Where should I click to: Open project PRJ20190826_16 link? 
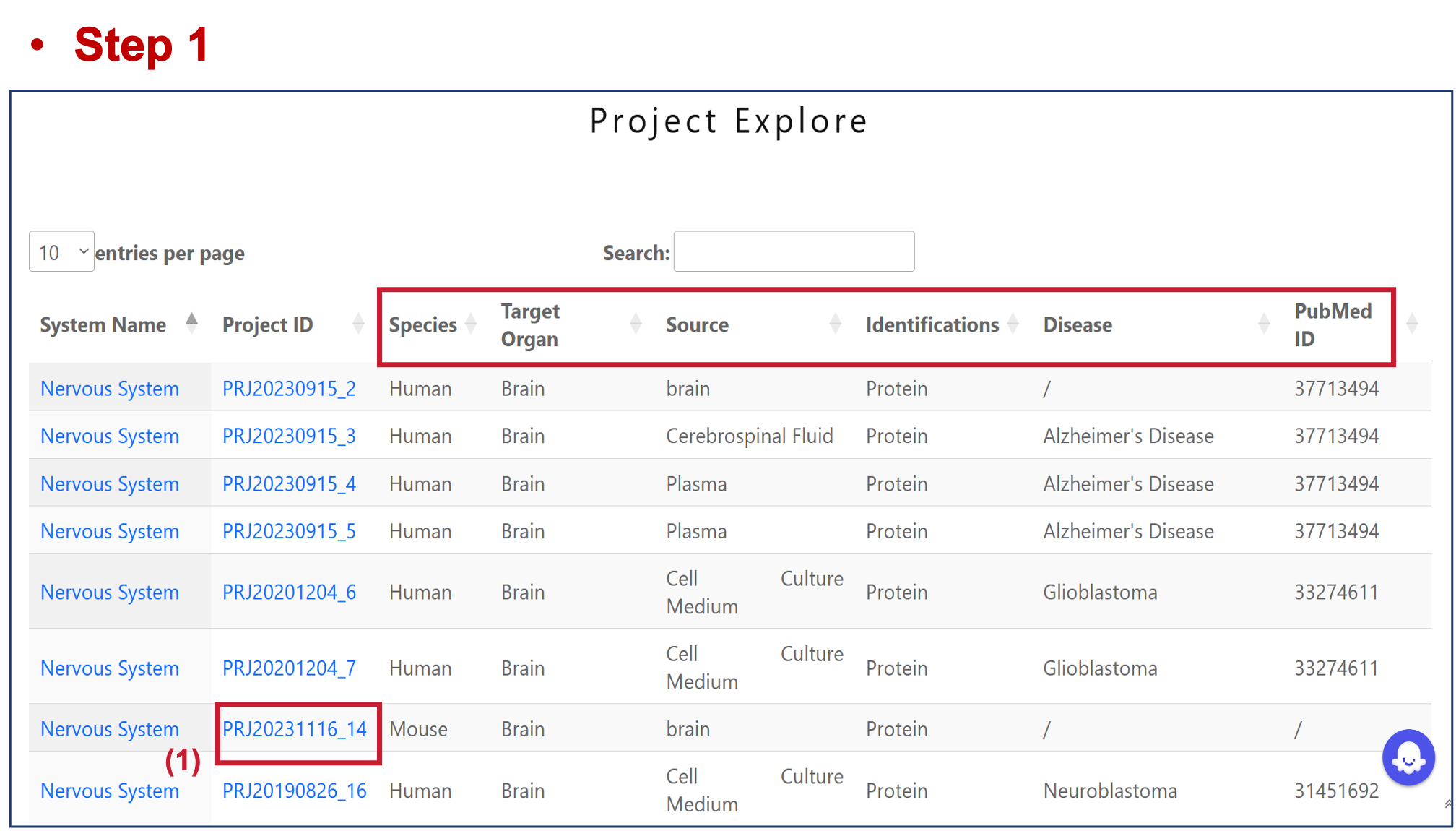295,791
